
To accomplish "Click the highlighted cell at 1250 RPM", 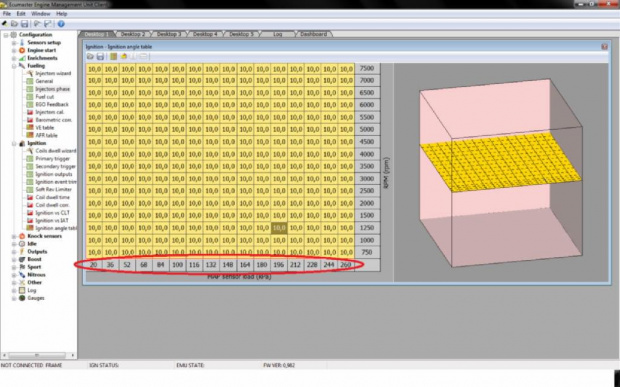I will tap(279, 228).
